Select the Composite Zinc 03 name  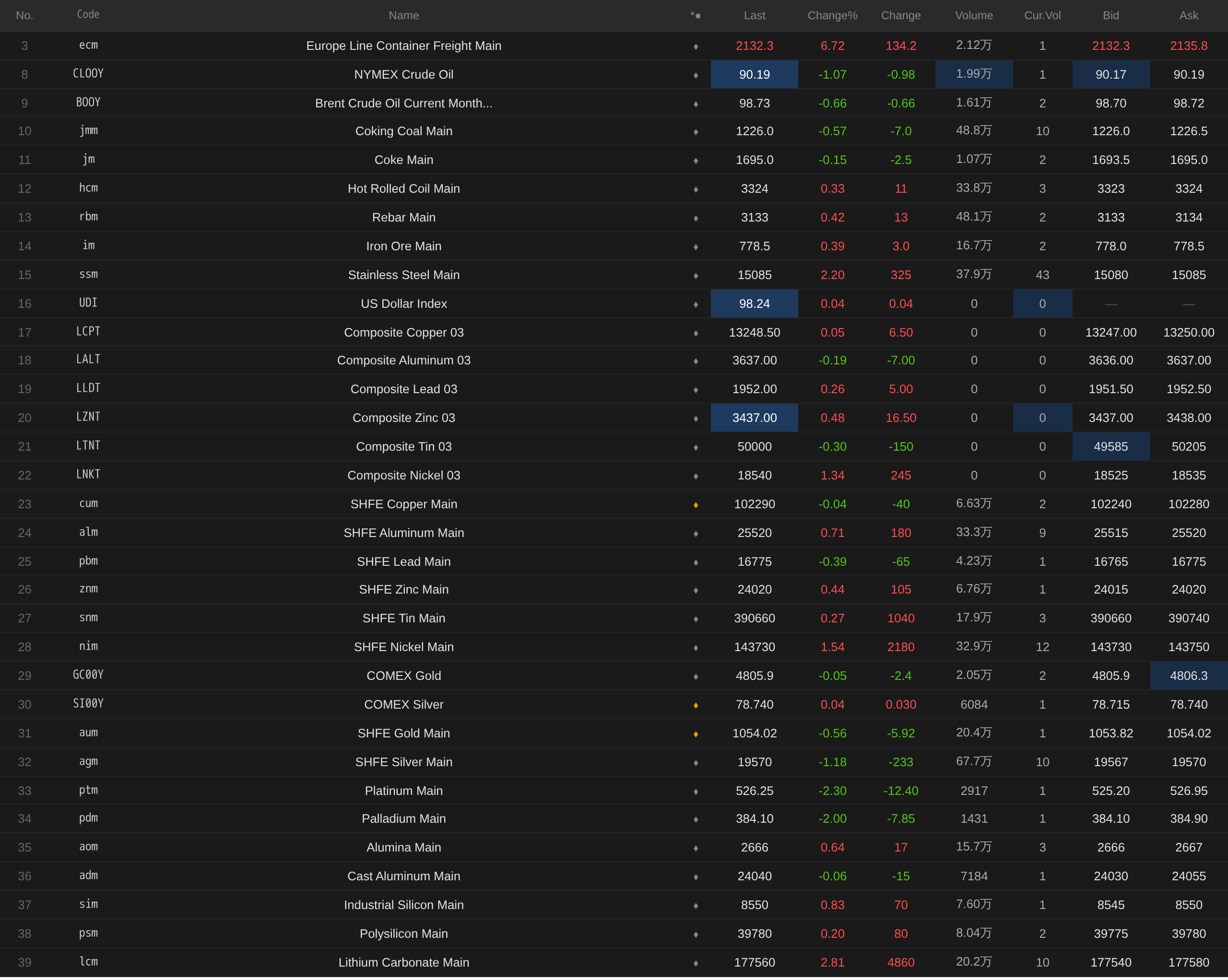403,418
